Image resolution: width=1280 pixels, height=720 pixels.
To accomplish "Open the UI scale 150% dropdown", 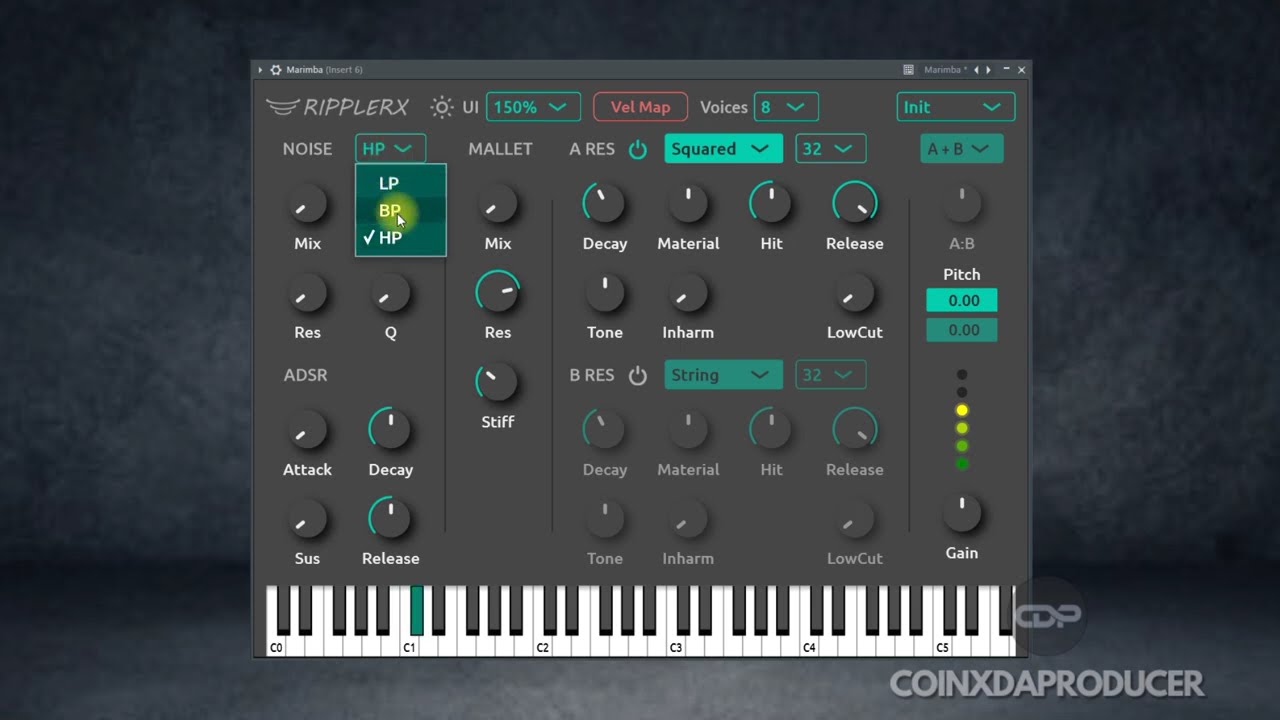I will (533, 107).
